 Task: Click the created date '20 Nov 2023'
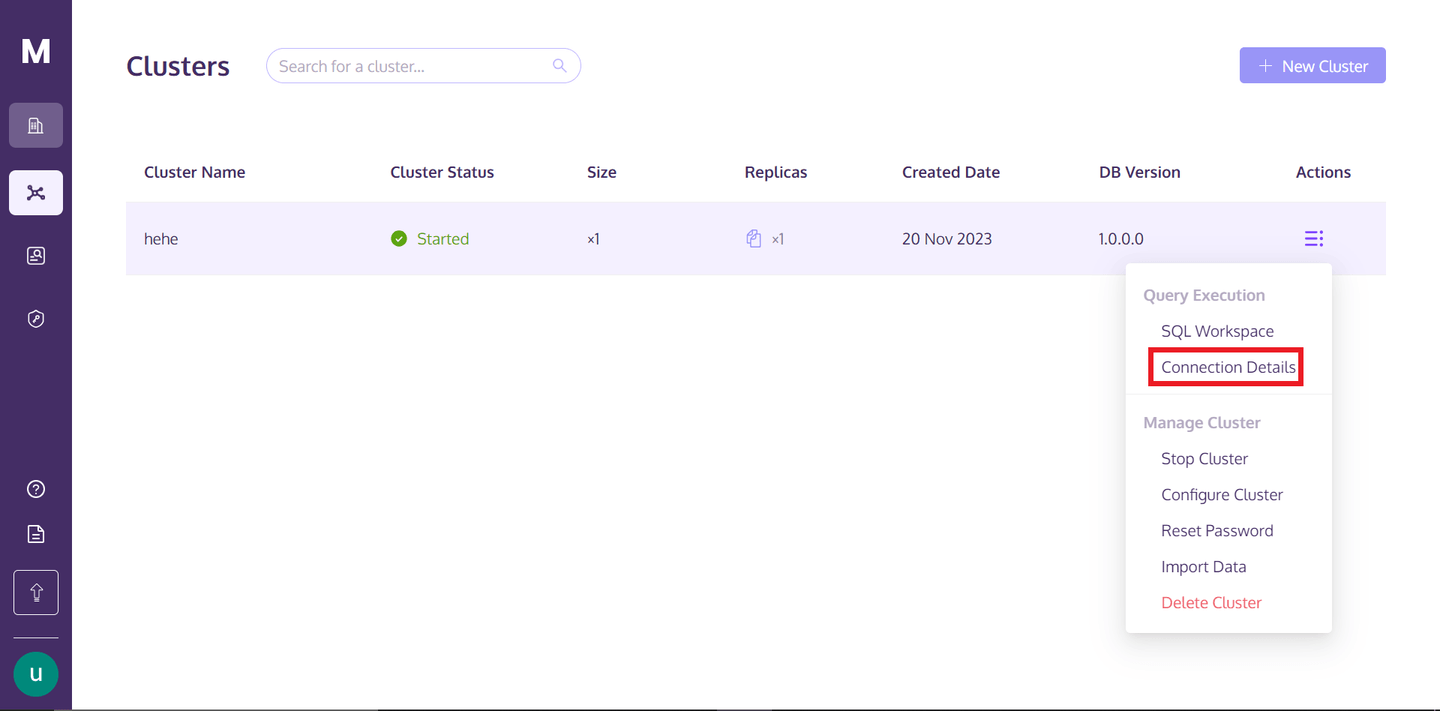pos(947,239)
